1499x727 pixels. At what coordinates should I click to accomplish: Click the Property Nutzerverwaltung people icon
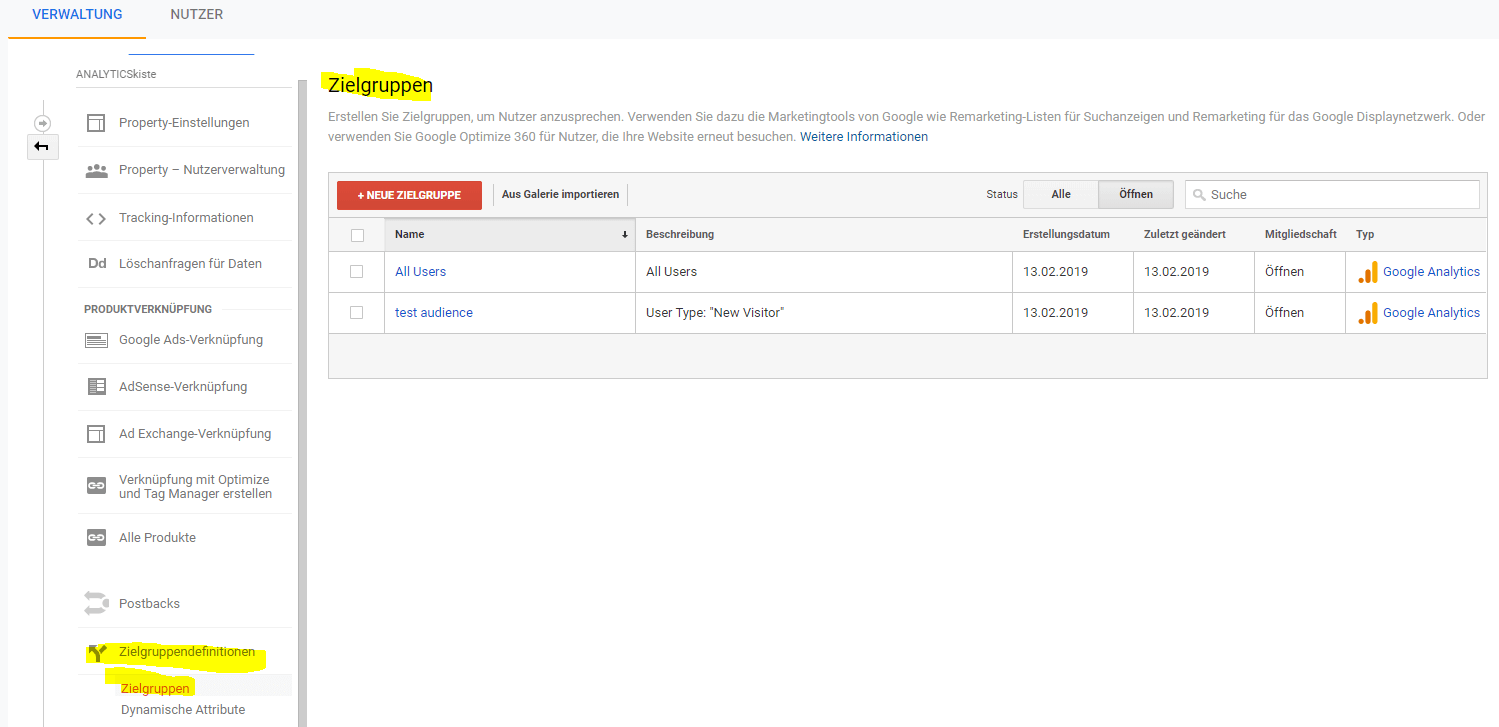[x=96, y=170]
